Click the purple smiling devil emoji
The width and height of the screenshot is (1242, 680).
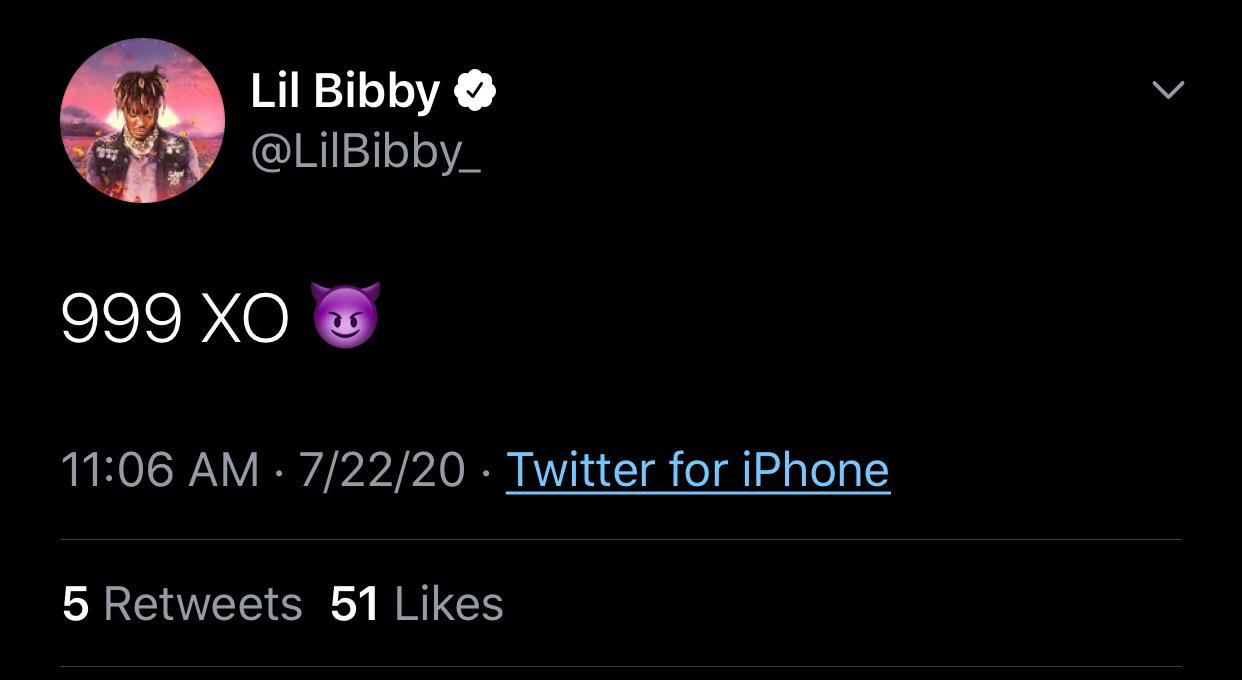point(346,315)
